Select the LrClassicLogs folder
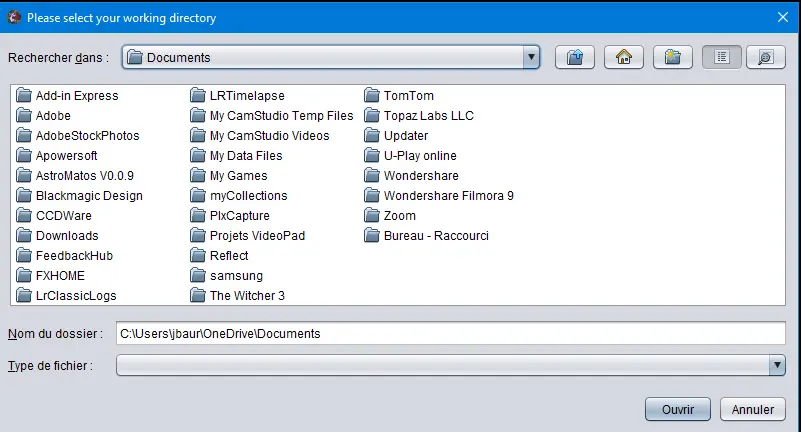Viewport: 801px width, 432px height. pyautogui.click(x=66, y=296)
